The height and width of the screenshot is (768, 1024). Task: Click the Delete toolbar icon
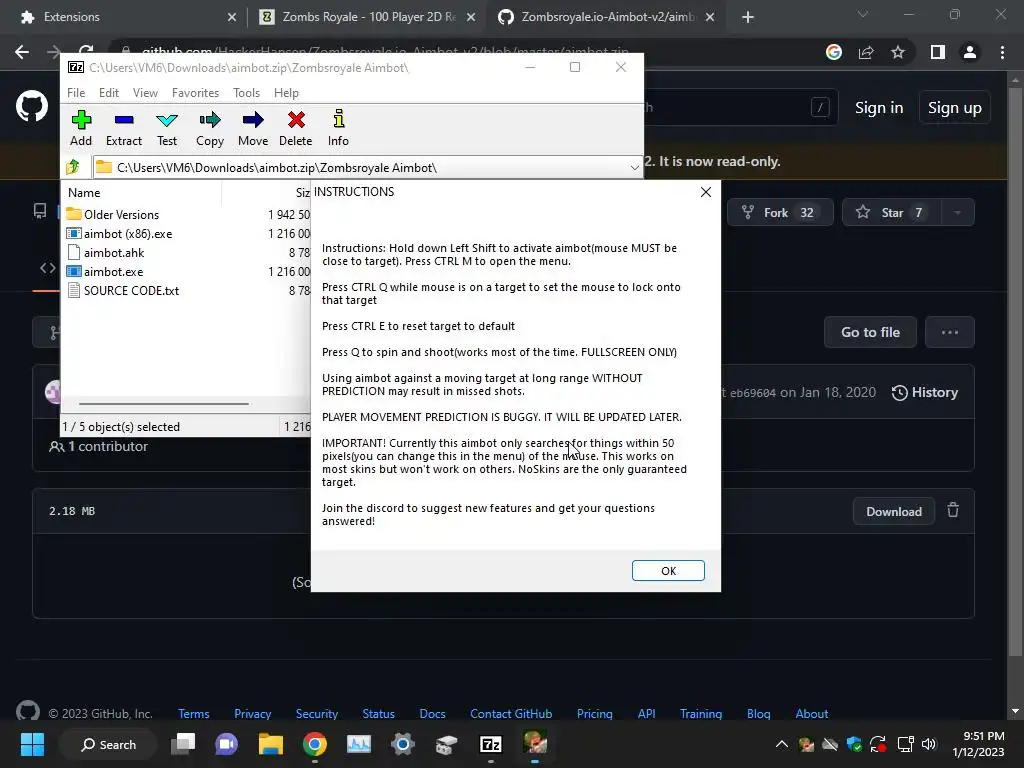[296, 129]
